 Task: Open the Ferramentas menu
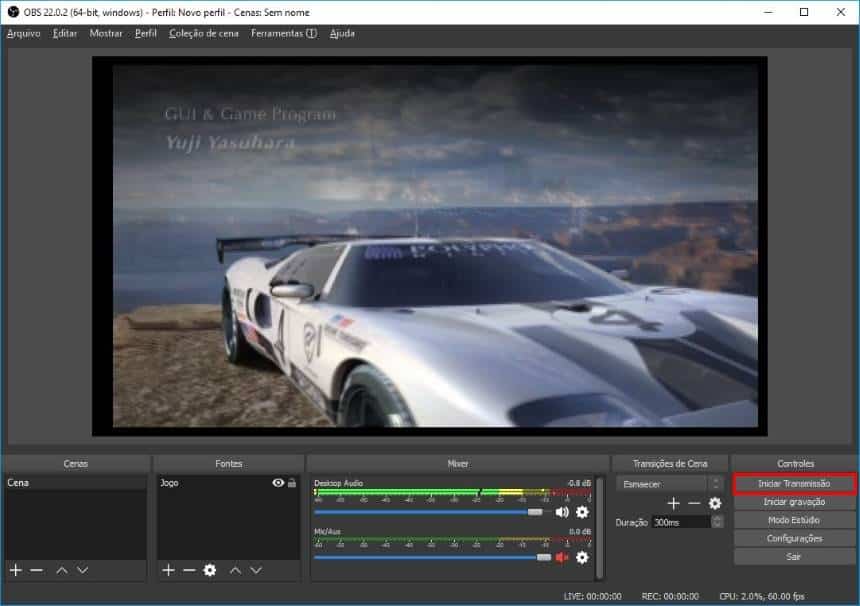click(284, 33)
